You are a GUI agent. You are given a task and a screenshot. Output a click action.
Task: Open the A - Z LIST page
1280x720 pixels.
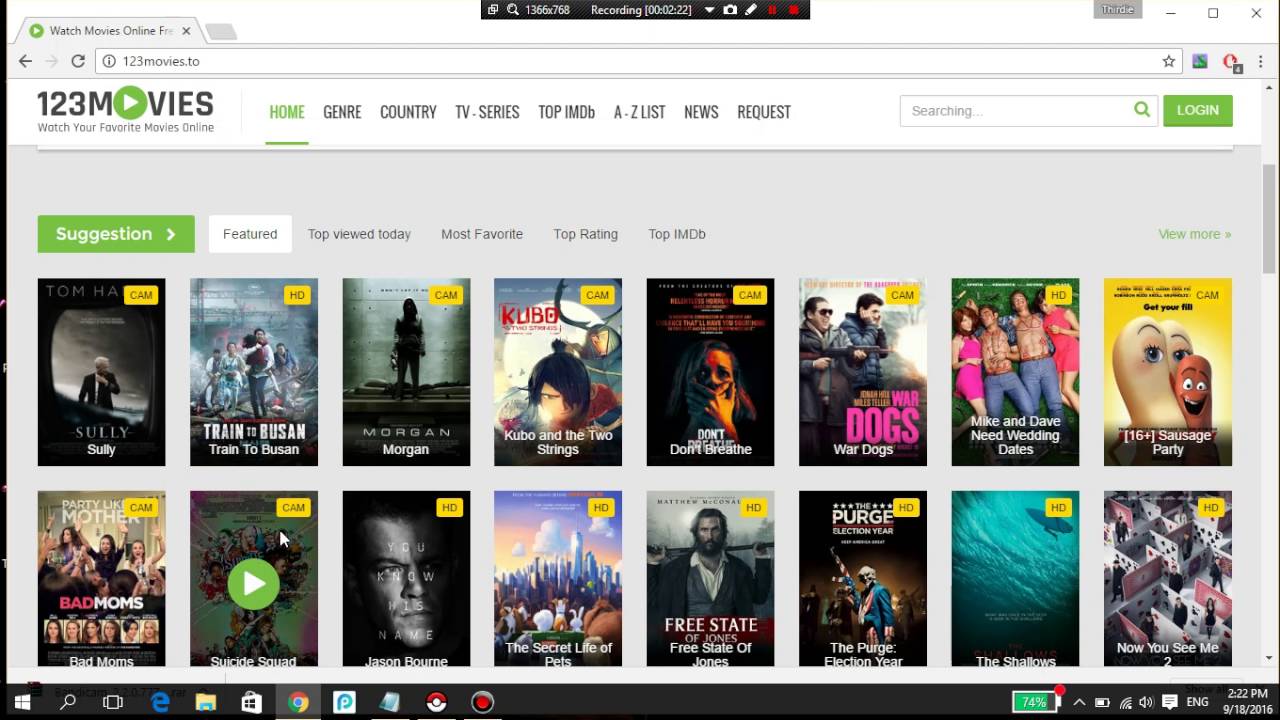[639, 112]
